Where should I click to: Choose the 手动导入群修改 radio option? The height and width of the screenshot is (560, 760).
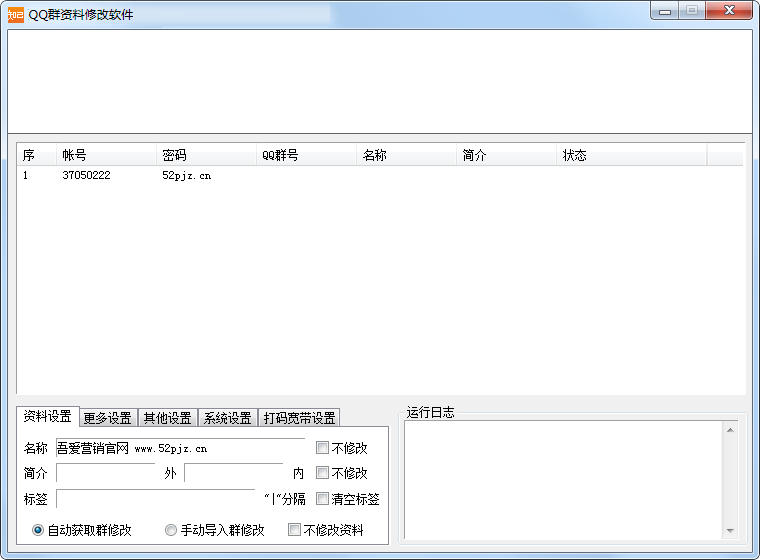click(171, 530)
